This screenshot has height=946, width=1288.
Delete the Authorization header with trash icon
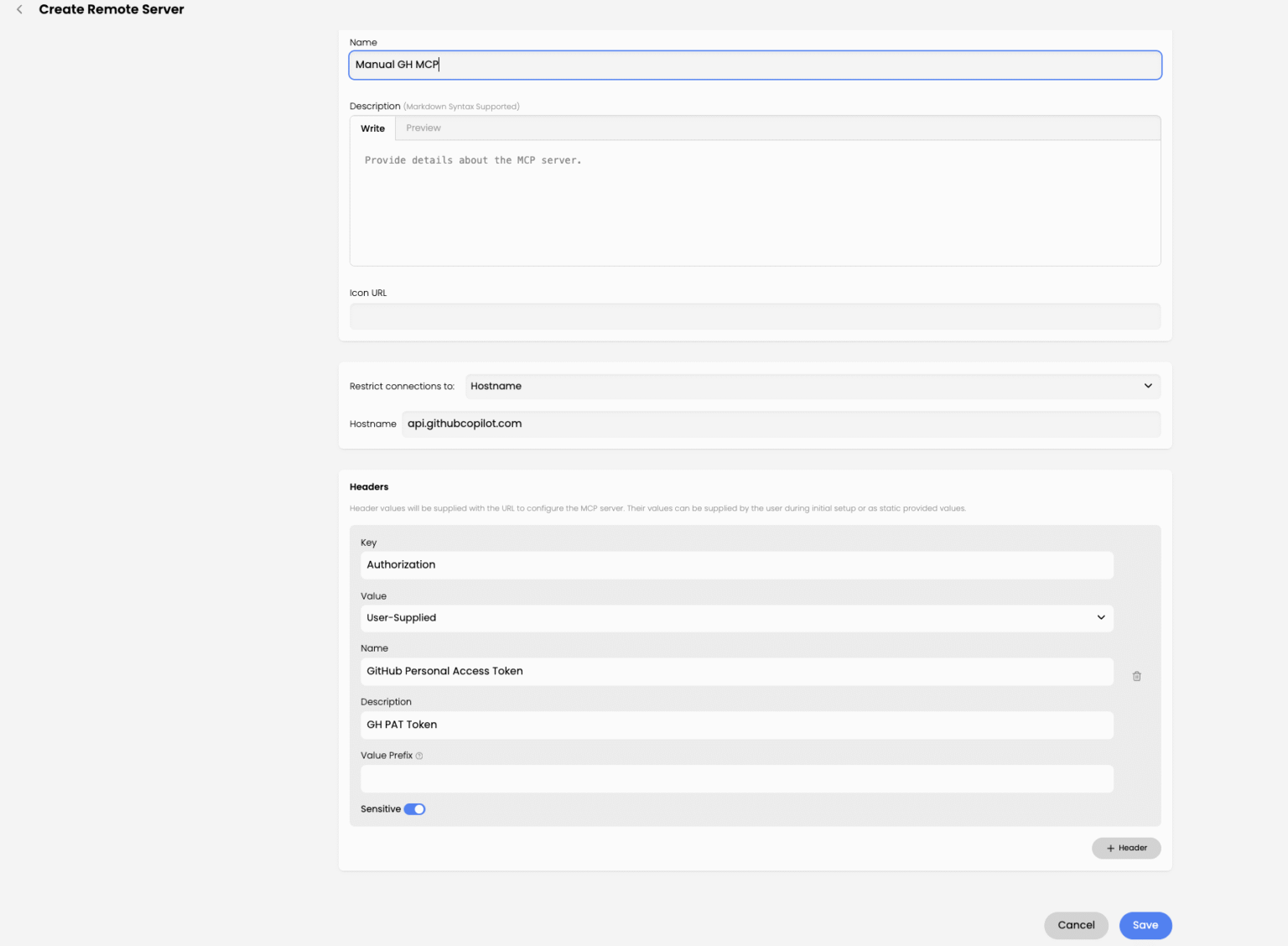pos(1137,676)
